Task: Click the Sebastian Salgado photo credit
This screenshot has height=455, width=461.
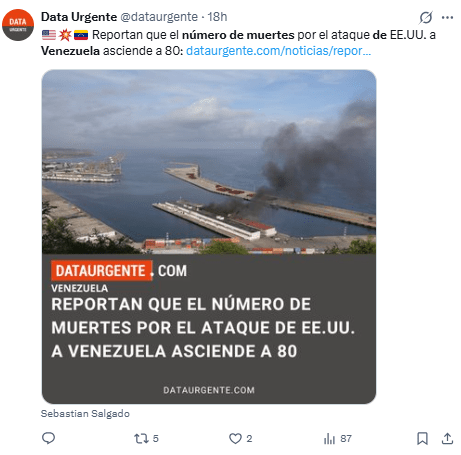Action: pos(85,413)
